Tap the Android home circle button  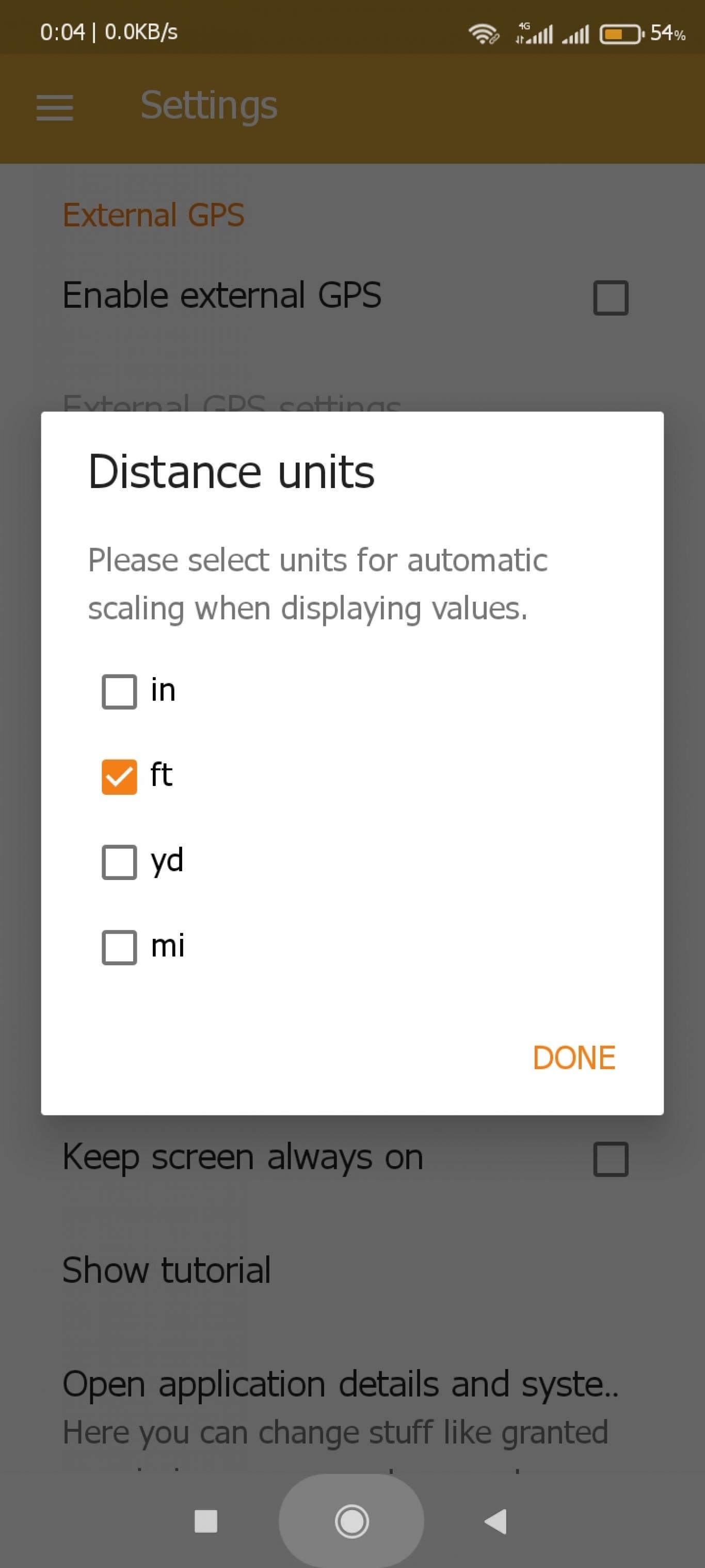click(x=351, y=1521)
